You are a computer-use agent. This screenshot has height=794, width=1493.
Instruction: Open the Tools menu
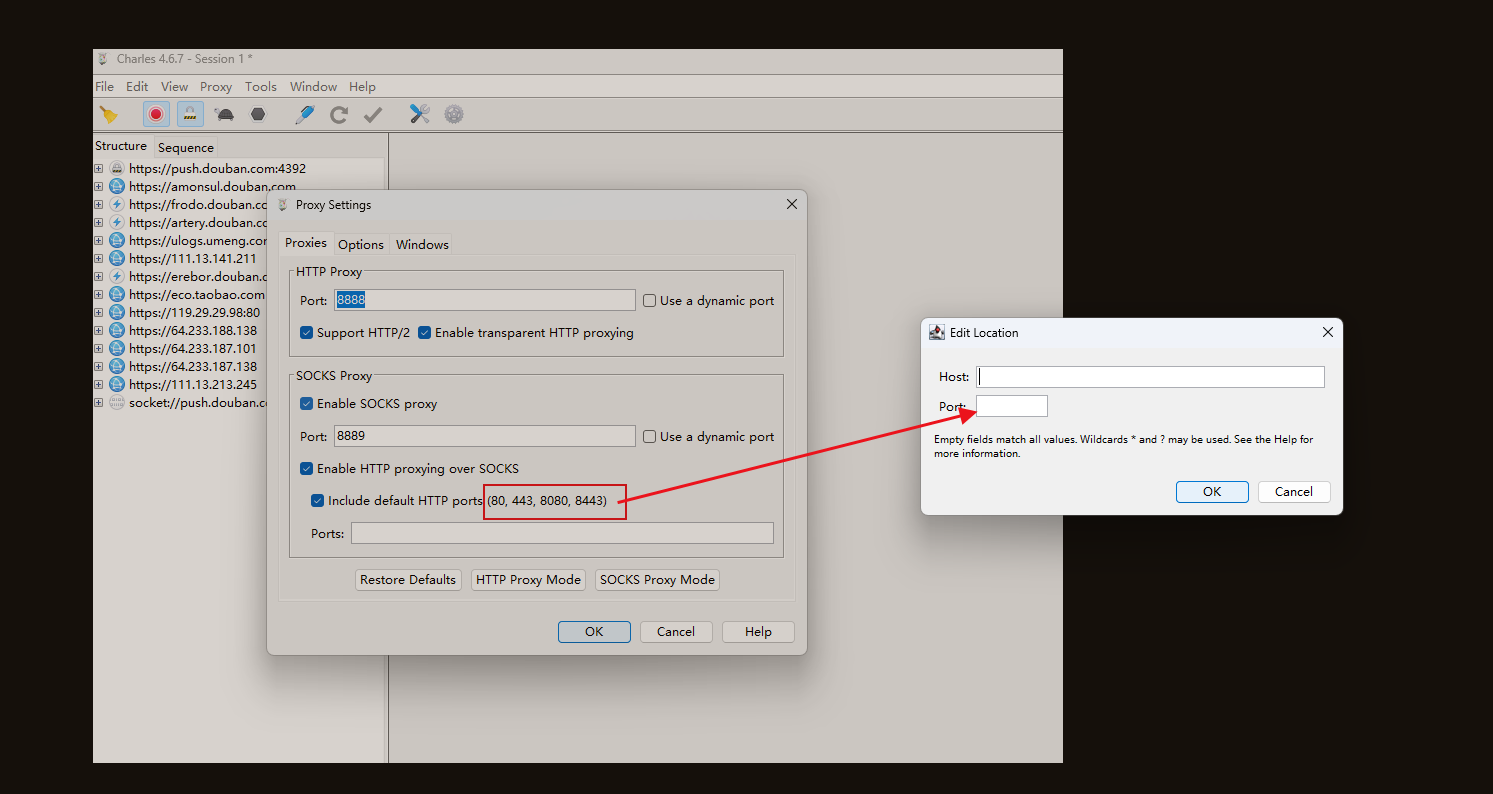[x=261, y=87]
